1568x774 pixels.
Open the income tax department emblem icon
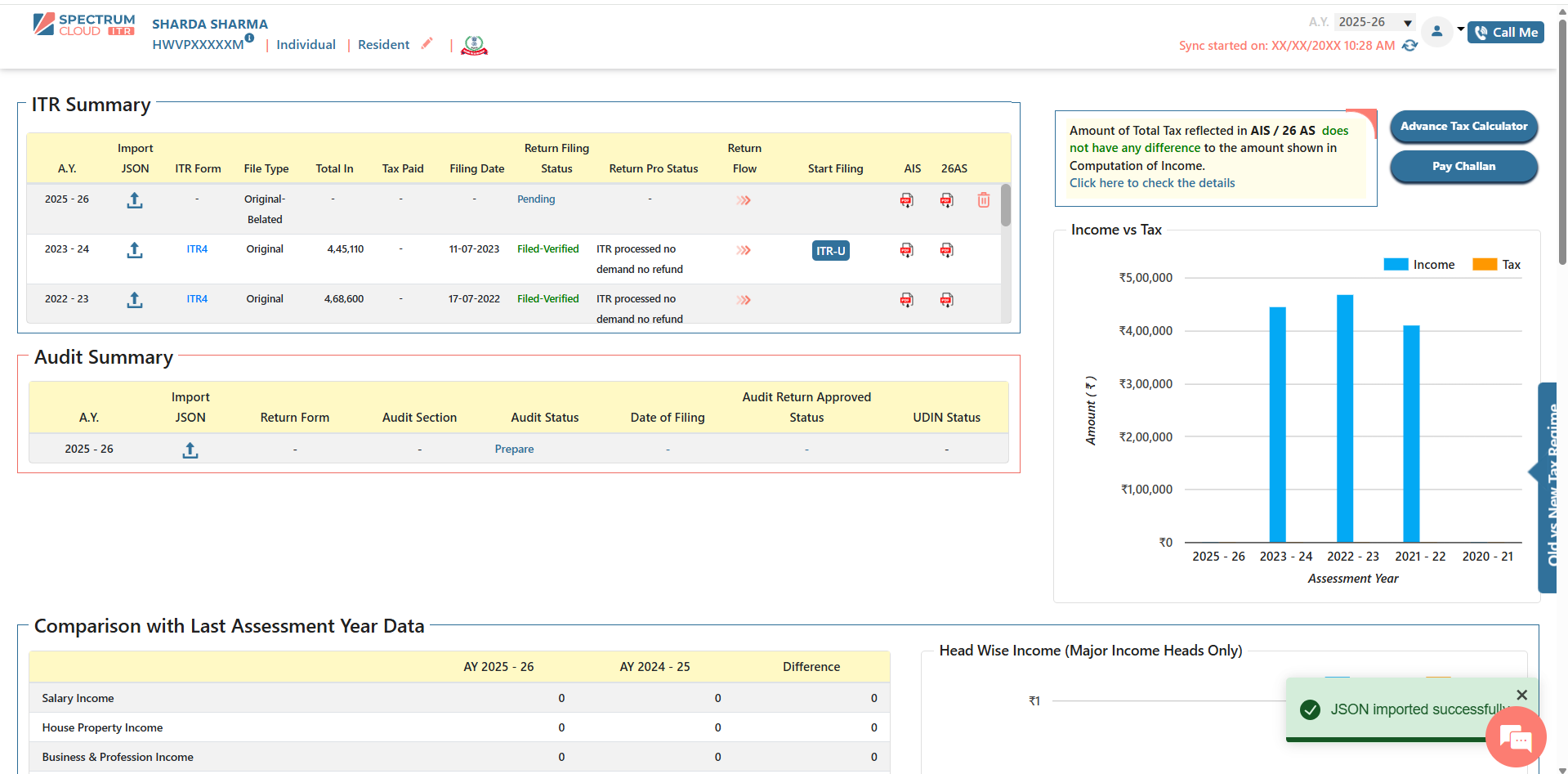(474, 46)
